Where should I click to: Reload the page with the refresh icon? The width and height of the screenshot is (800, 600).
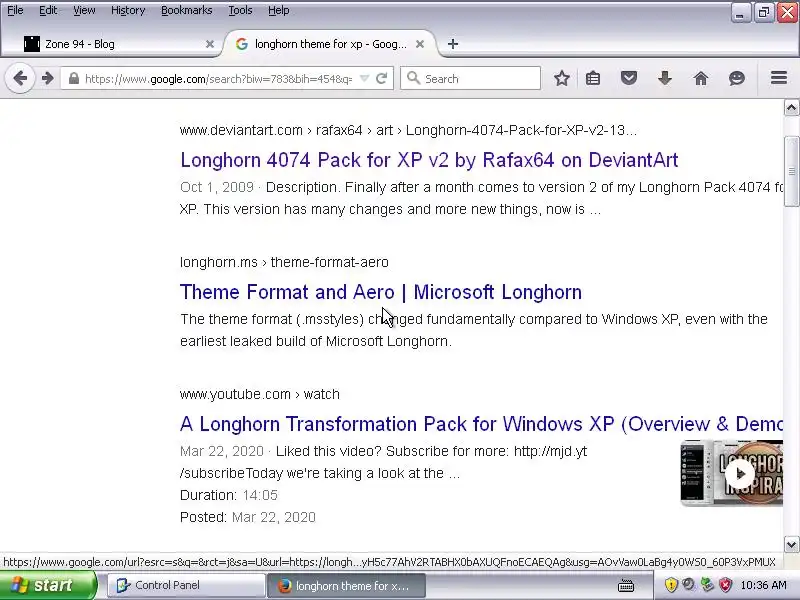tap(382, 79)
